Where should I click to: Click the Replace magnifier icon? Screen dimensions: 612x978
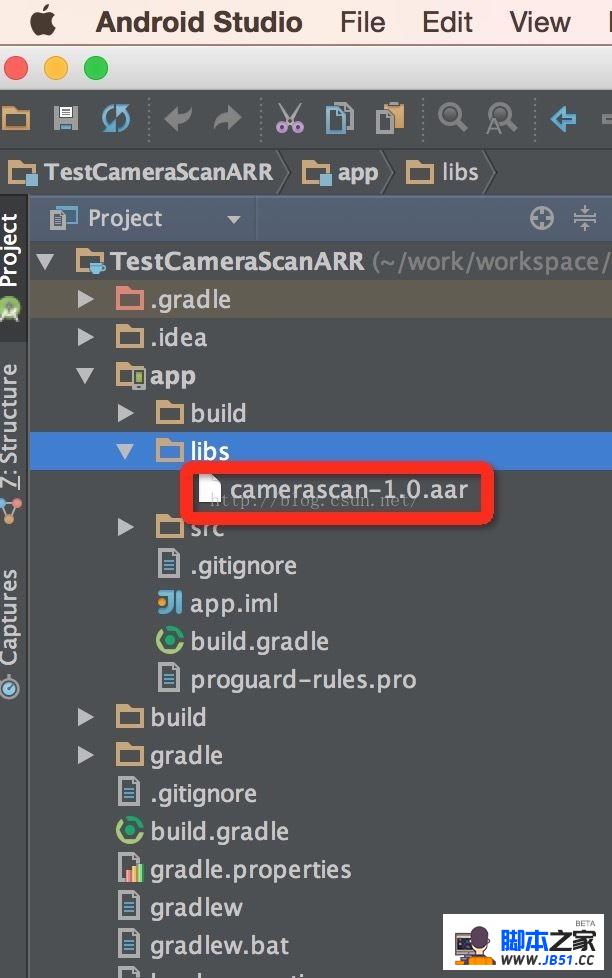click(x=502, y=119)
